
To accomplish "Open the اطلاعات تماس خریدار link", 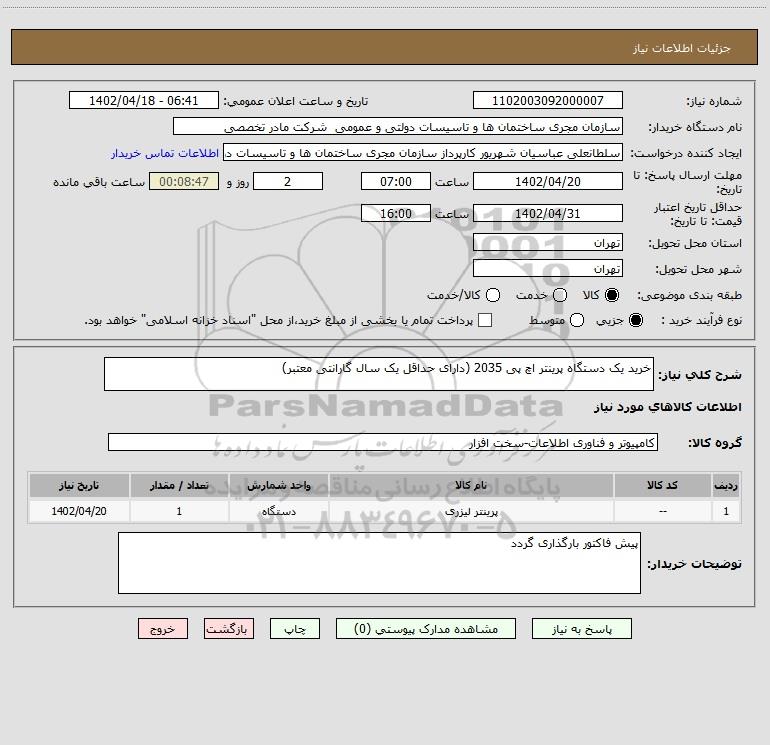I will coord(165,153).
